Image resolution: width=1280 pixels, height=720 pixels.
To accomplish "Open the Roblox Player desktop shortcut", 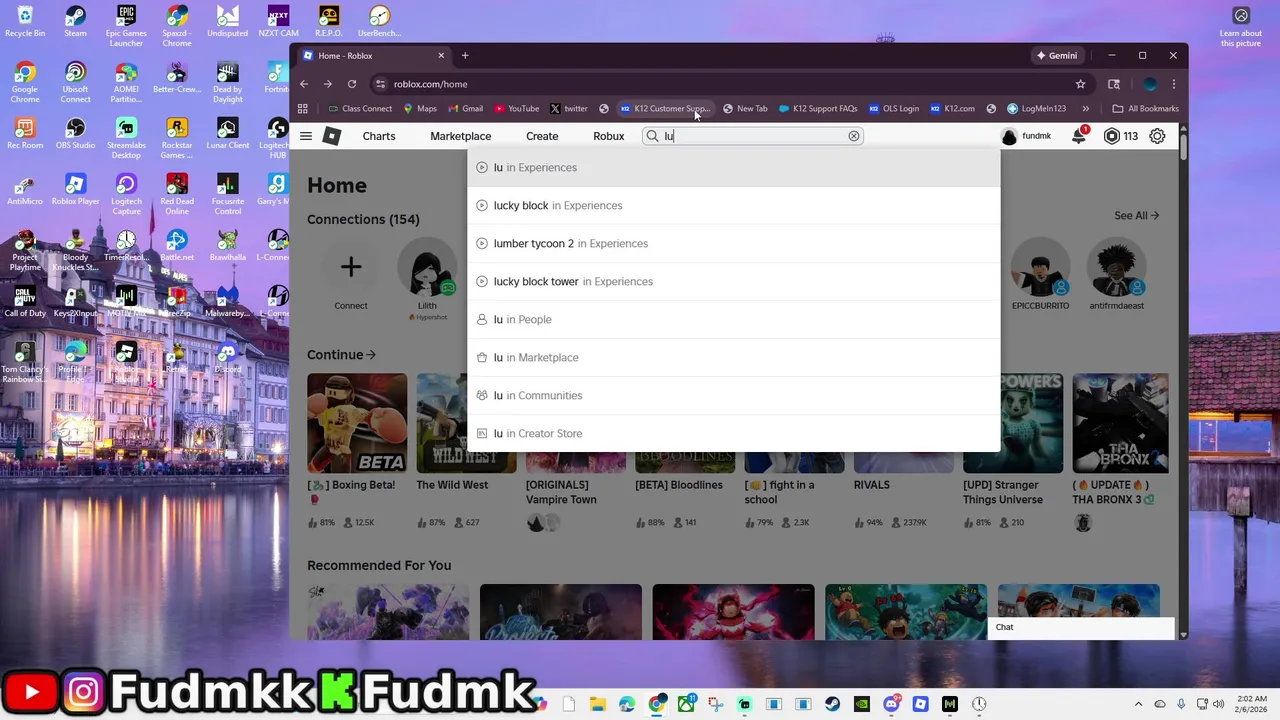I will point(75,190).
